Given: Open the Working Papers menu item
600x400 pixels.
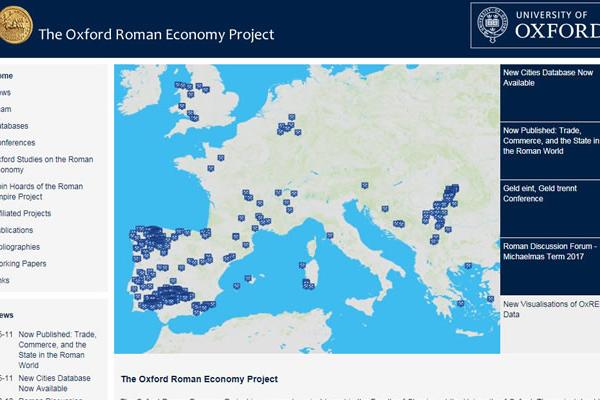Looking at the screenshot, I should [23, 264].
